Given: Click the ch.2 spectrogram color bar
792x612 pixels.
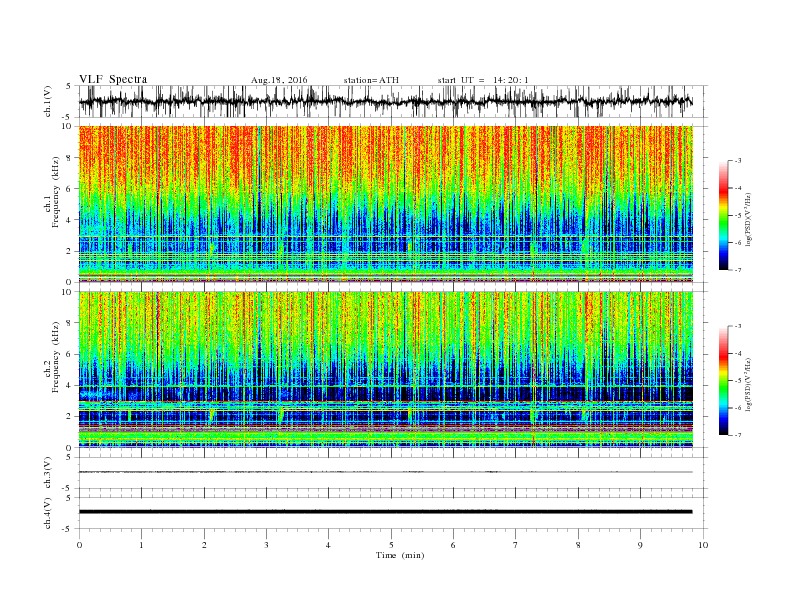Looking at the screenshot, I should (724, 381).
